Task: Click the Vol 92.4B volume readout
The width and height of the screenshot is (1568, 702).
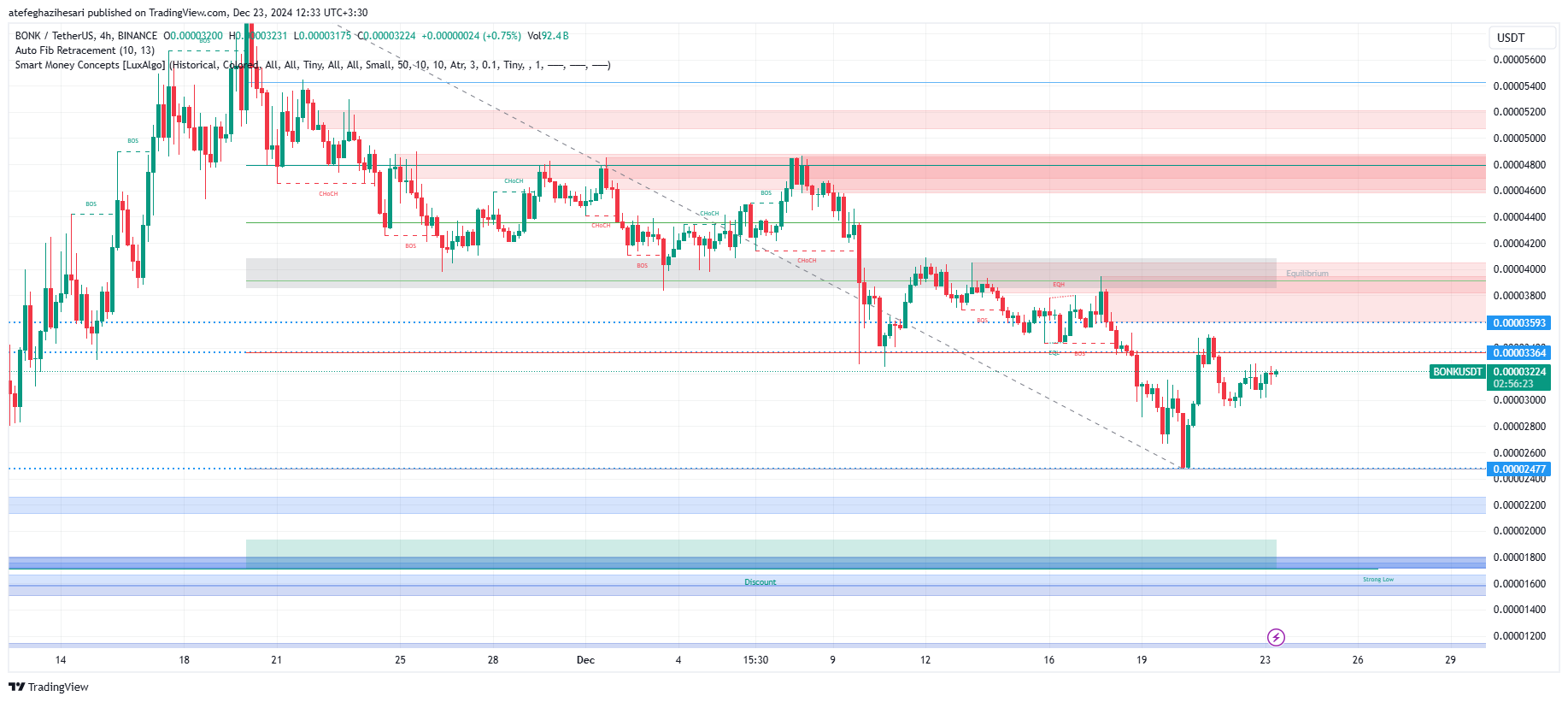Action: pos(548,36)
